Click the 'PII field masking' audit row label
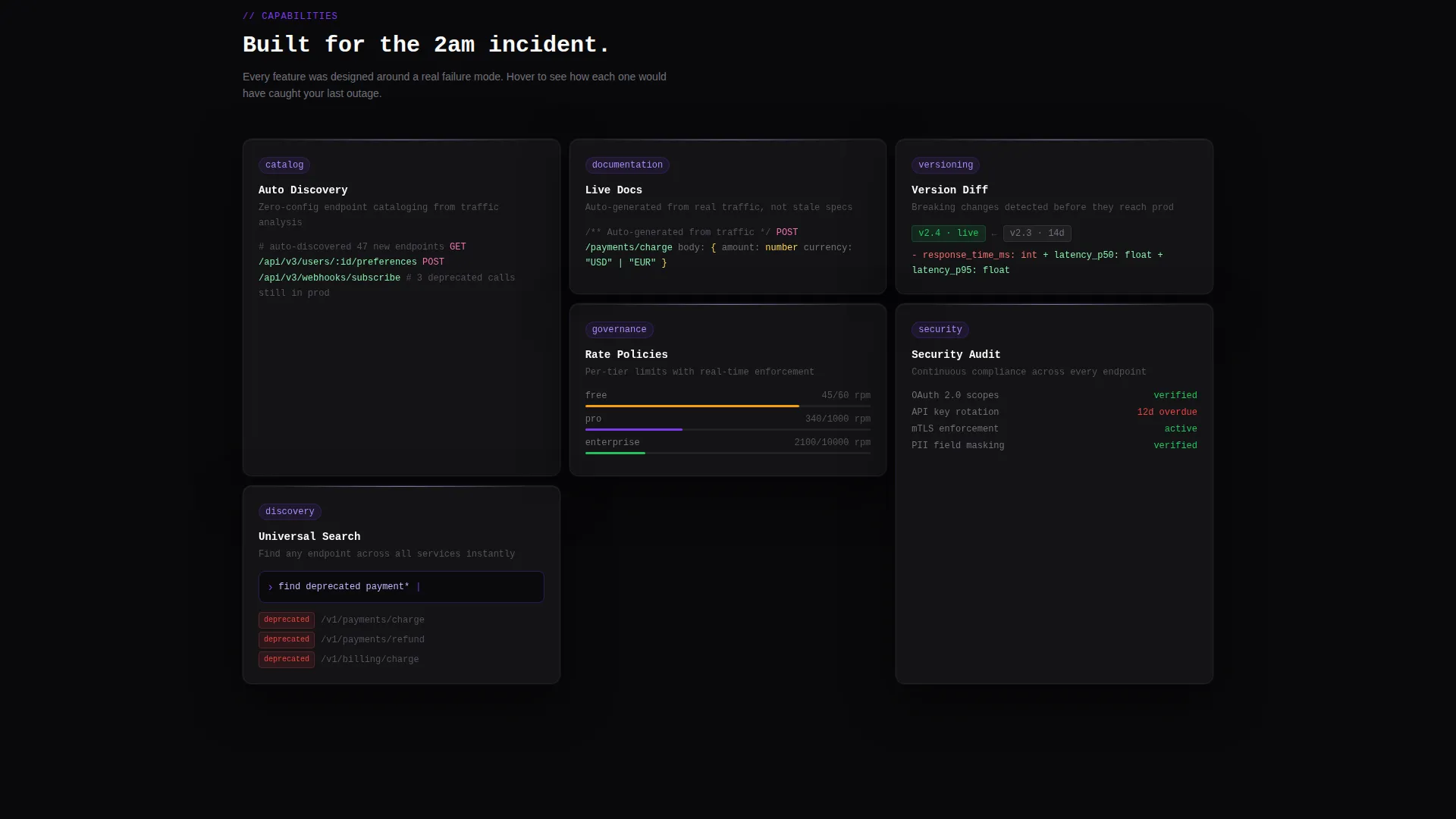This screenshot has height=819, width=1456. [x=958, y=446]
